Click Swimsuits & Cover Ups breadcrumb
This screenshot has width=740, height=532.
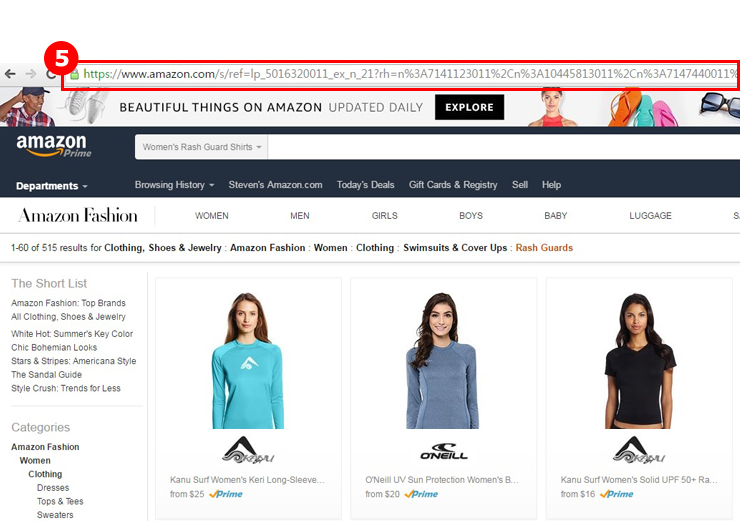(x=455, y=248)
